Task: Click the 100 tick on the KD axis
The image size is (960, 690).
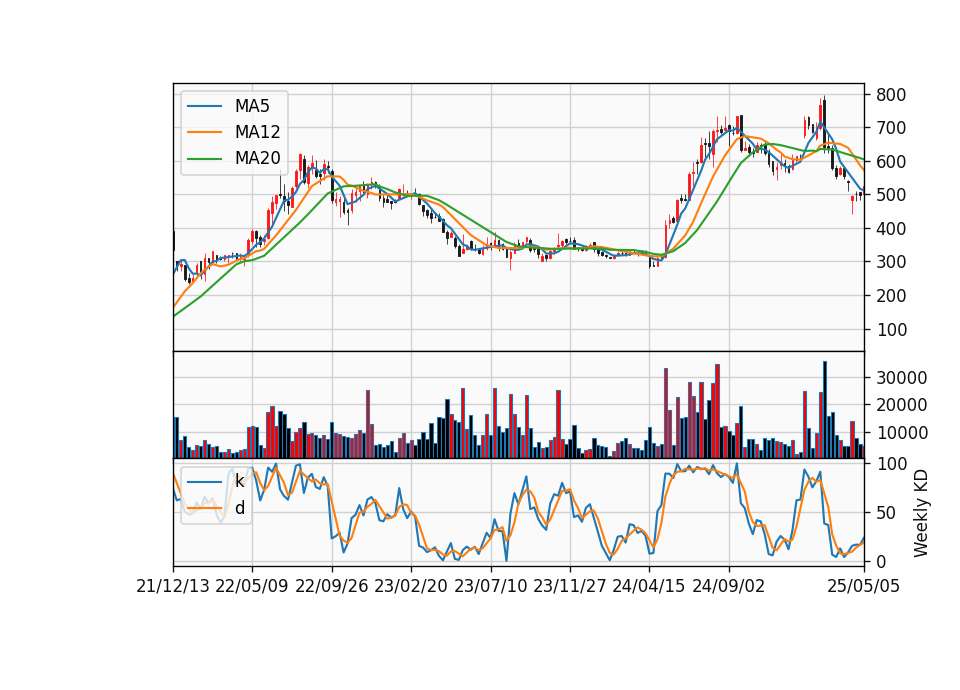Action: [x=891, y=465]
